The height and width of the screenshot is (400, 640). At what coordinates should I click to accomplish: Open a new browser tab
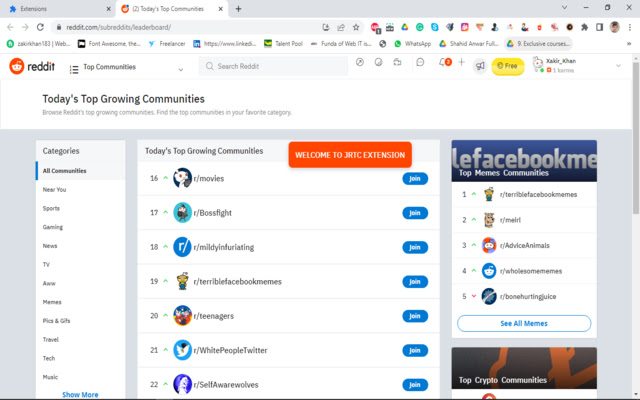[238, 9]
